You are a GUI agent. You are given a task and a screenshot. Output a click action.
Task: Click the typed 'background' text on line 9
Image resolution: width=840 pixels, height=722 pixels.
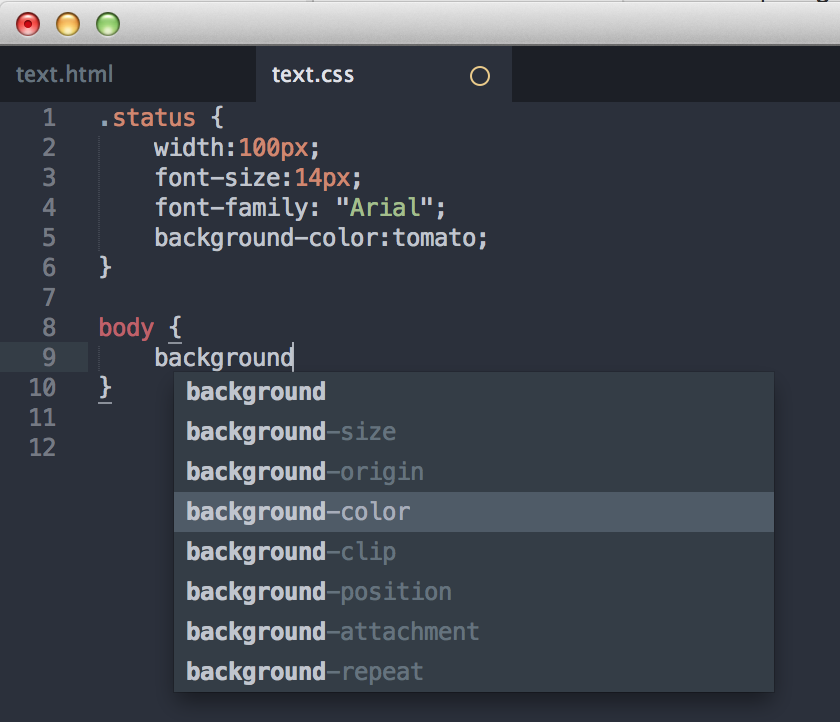click(223, 358)
